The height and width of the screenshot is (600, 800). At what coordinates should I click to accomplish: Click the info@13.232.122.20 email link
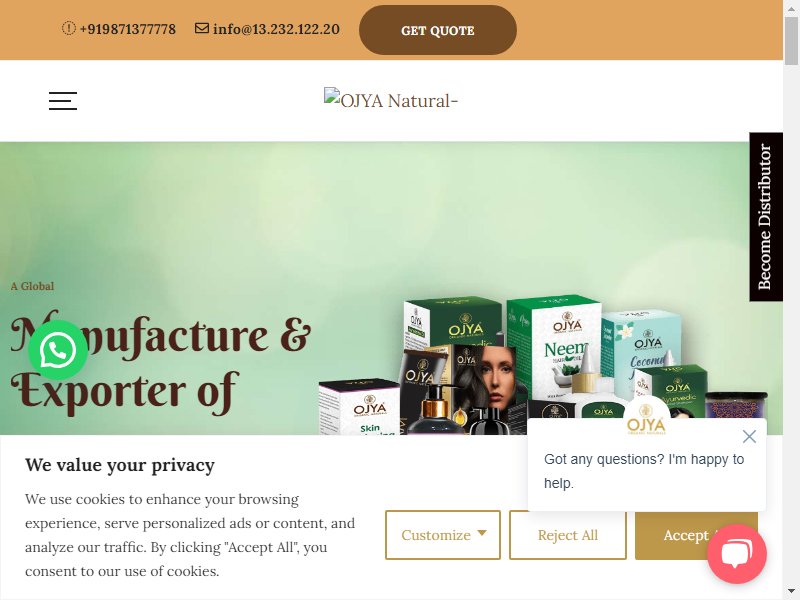tap(276, 29)
